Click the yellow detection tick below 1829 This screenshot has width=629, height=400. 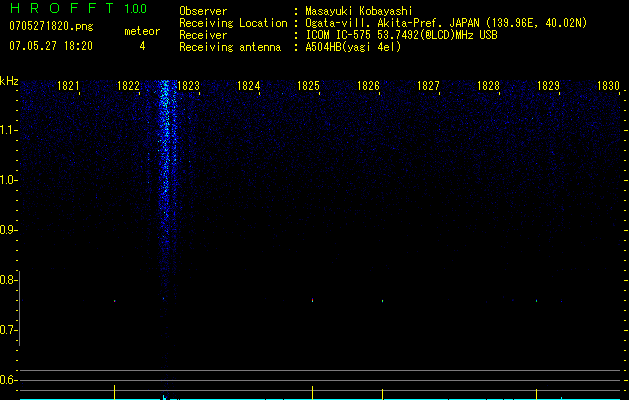click(x=536, y=394)
